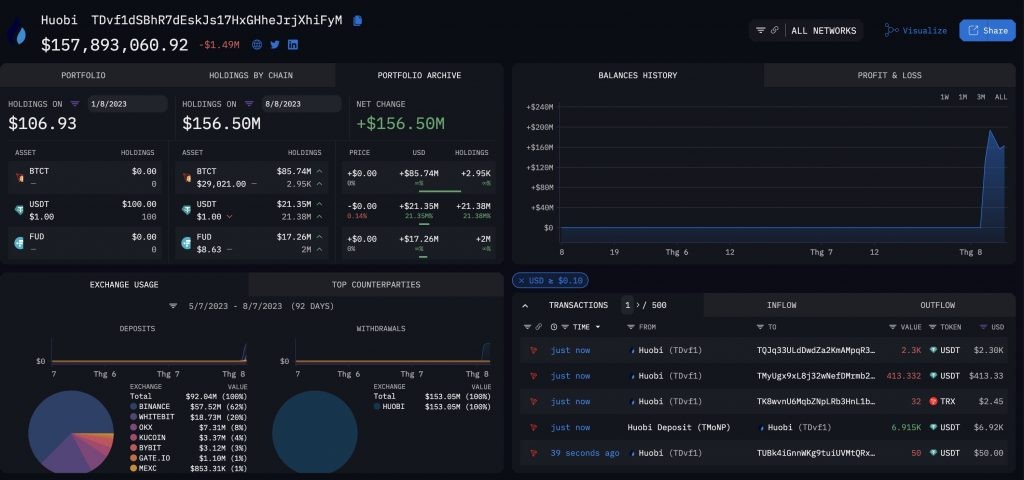Click the WHITEBIT legend color dot
The image size is (1024, 480).
tap(133, 417)
